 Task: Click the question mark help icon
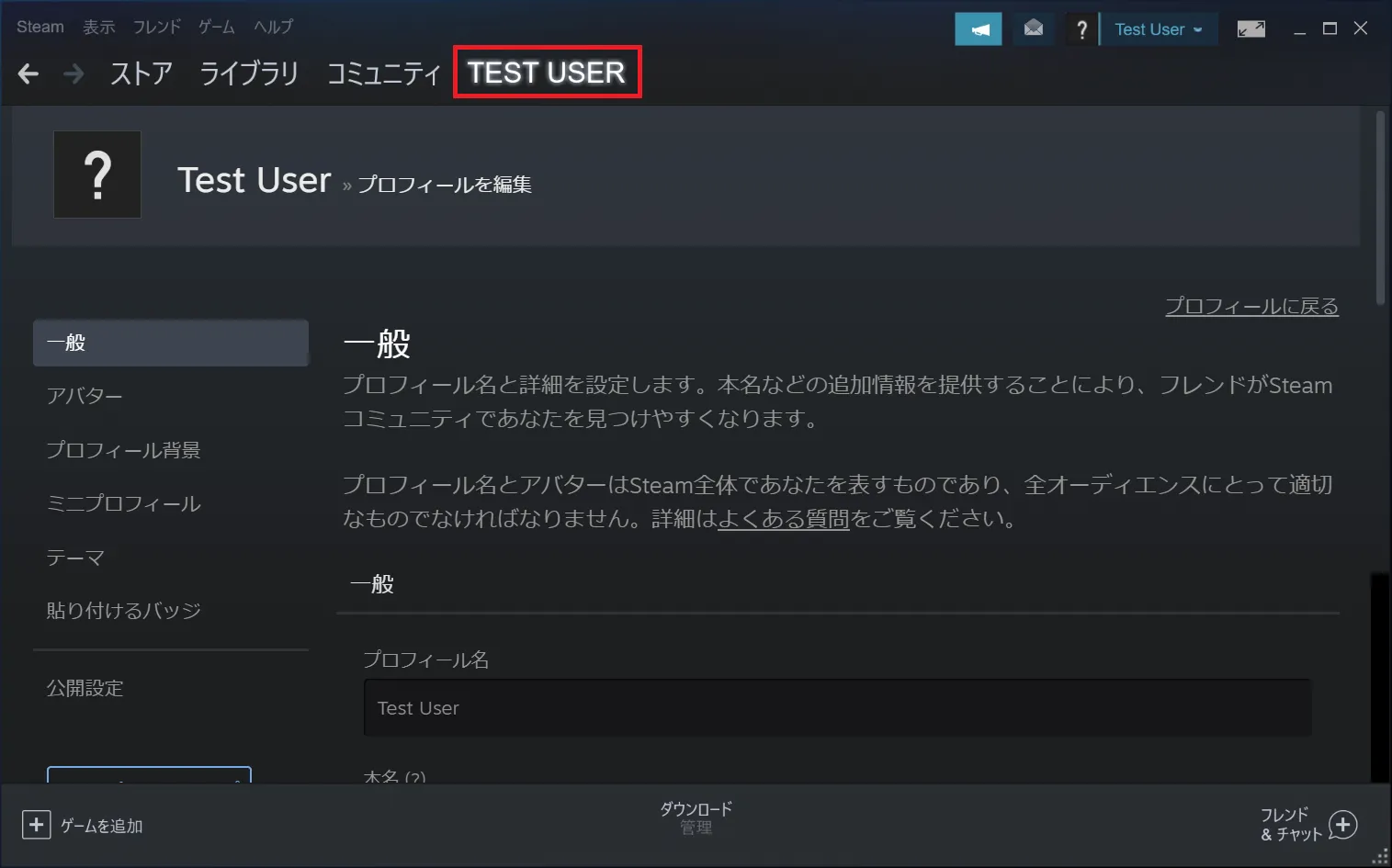pyautogui.click(x=1081, y=29)
